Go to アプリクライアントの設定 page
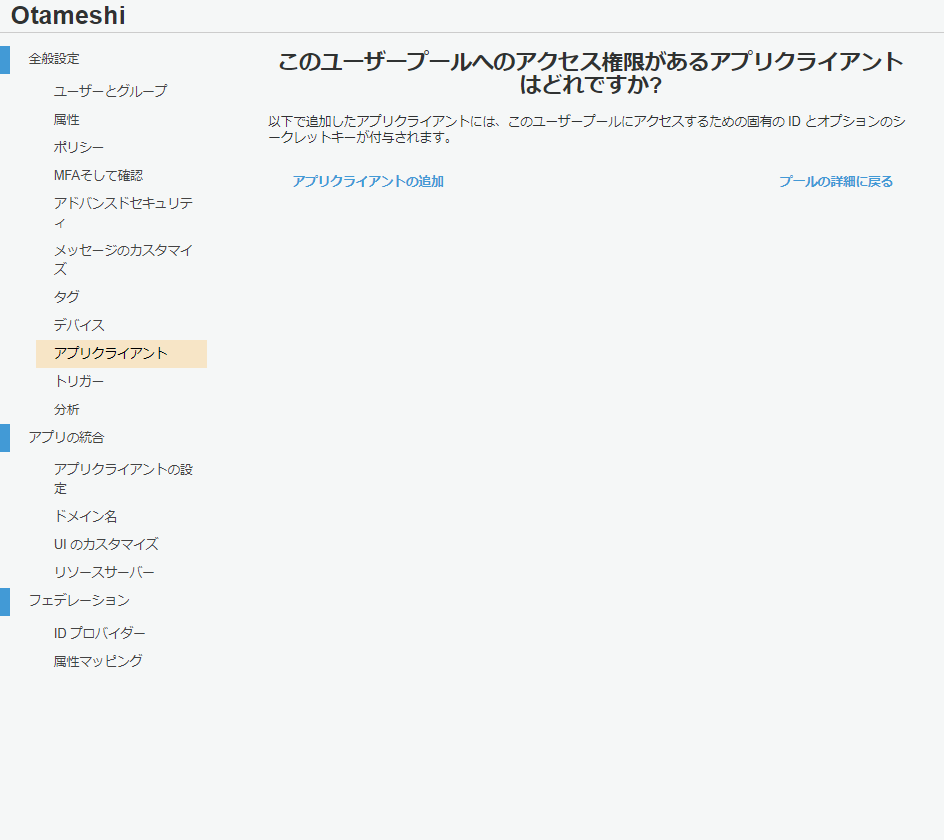944x840 pixels. click(x=123, y=479)
